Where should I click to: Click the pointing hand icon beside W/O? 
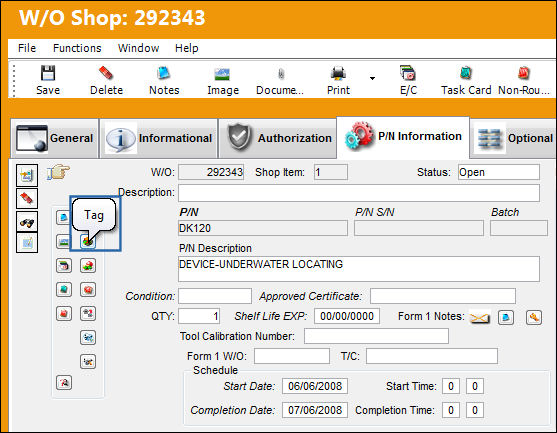(58, 172)
